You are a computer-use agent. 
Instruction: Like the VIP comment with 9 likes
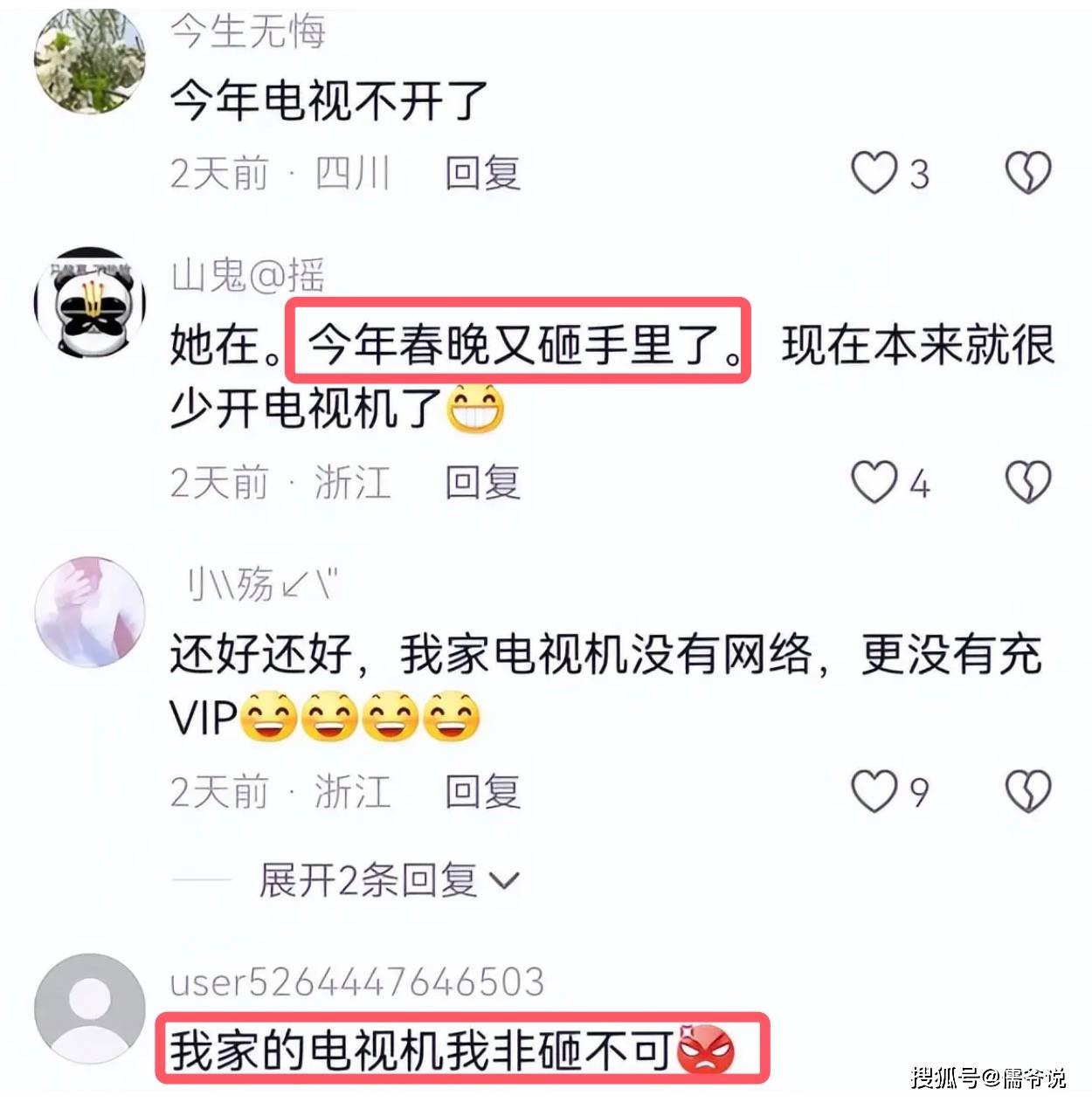874,791
